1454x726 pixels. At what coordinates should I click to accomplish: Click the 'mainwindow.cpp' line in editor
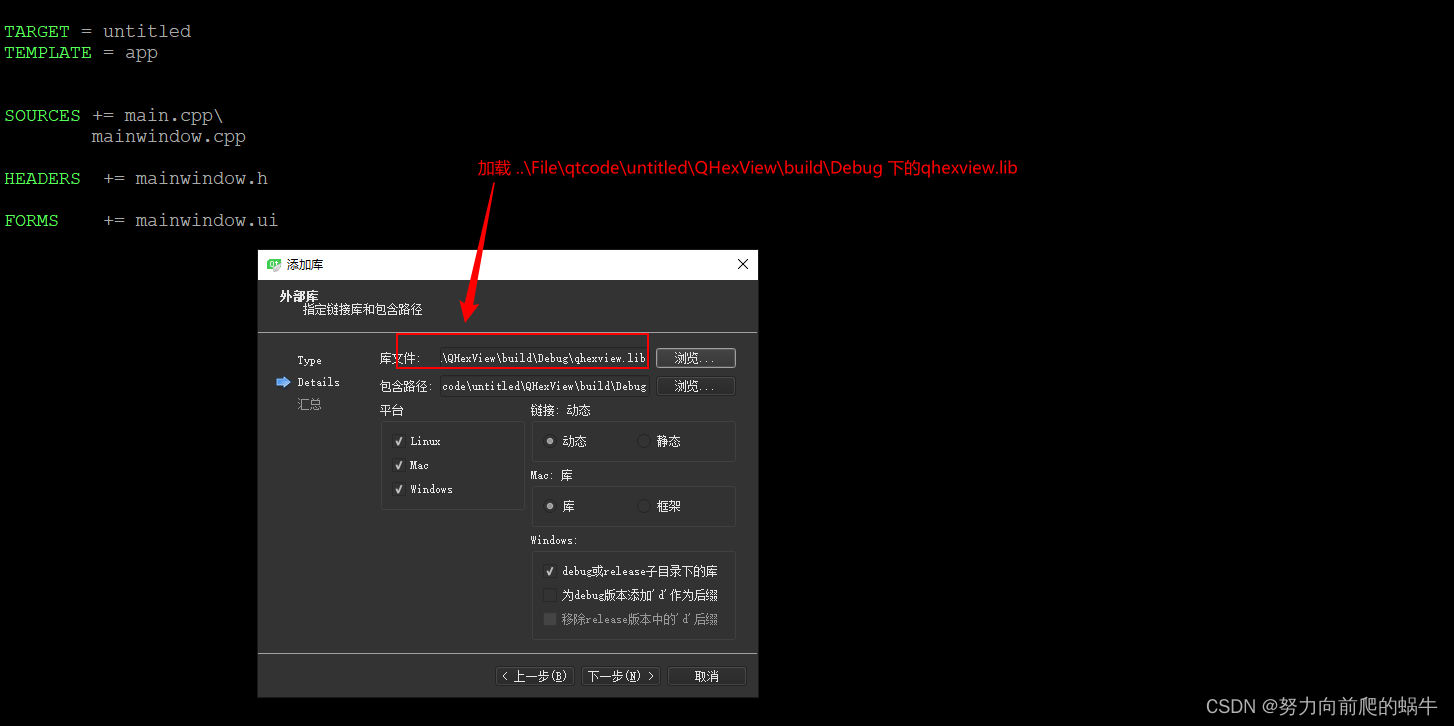point(168,136)
